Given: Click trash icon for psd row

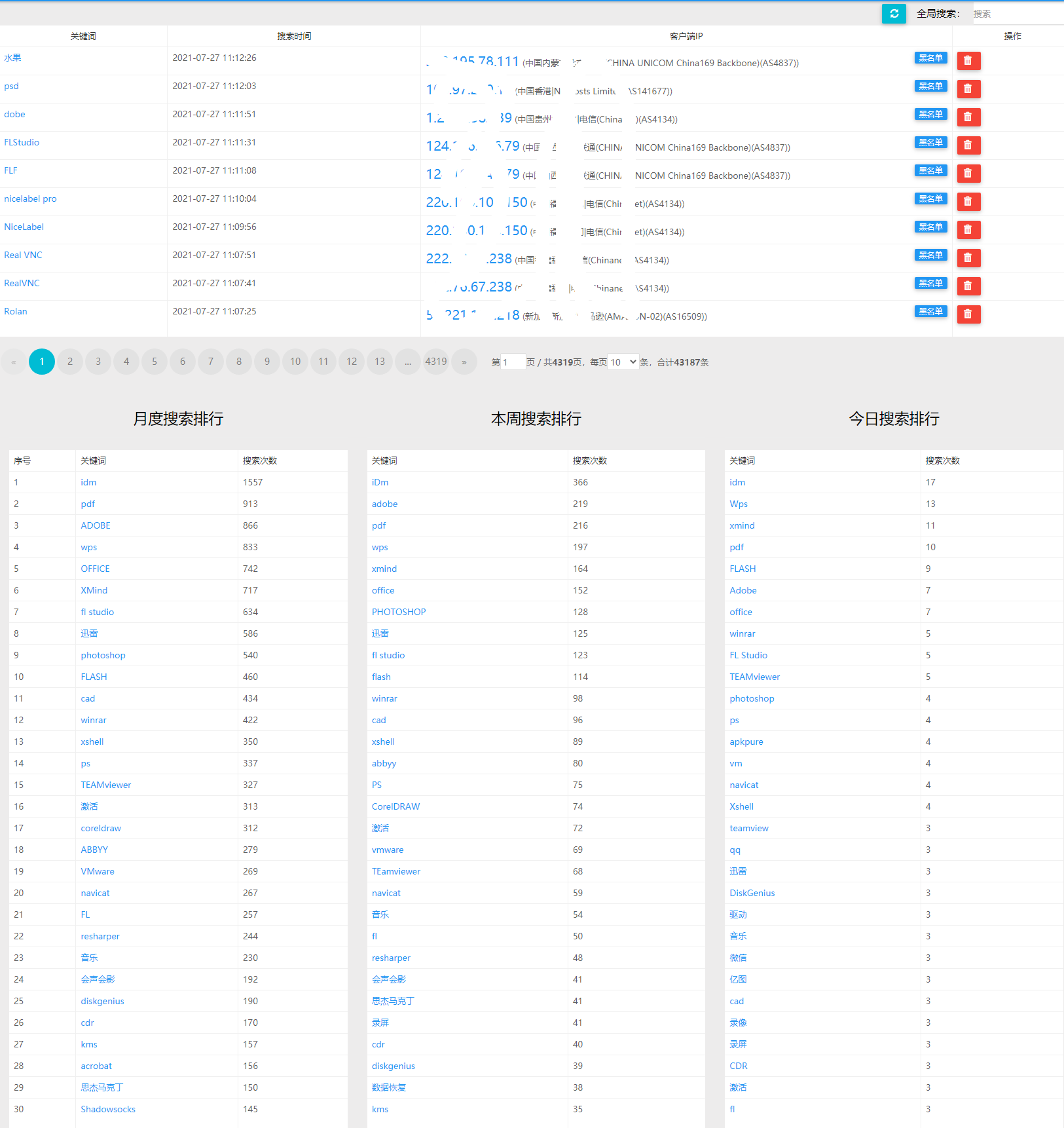Looking at the screenshot, I should (968, 89).
